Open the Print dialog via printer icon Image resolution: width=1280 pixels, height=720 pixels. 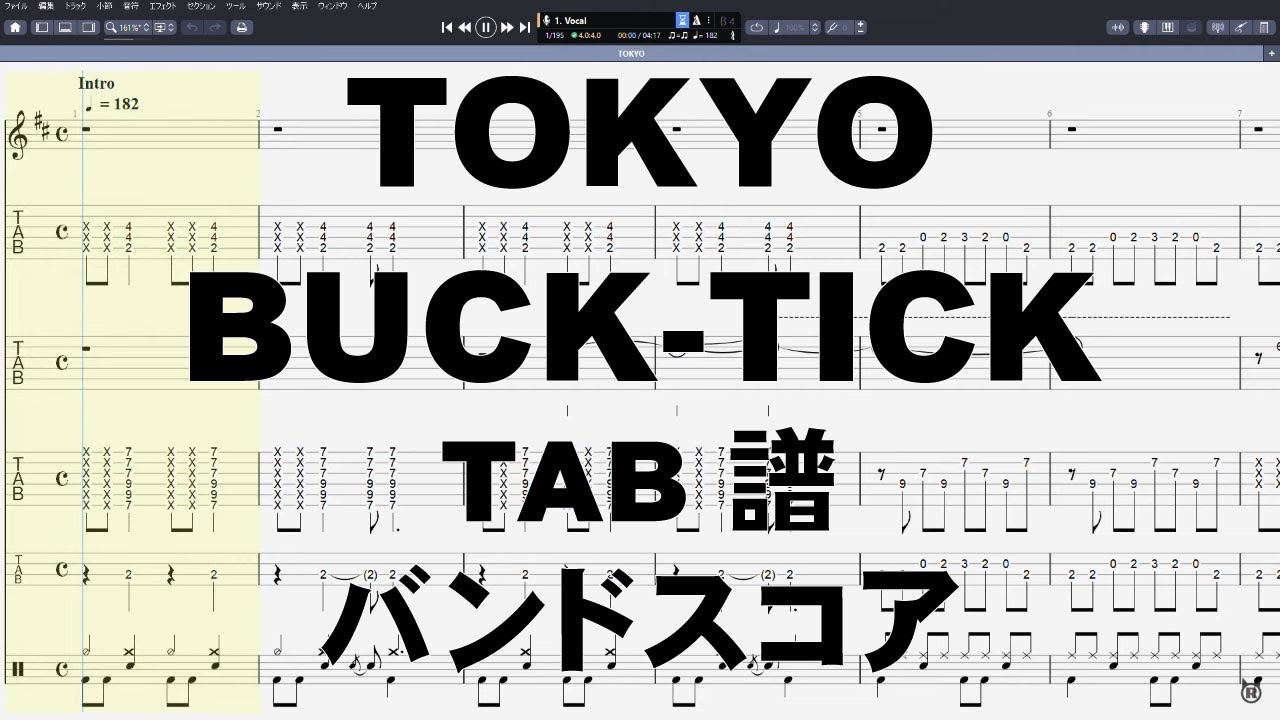coord(241,27)
